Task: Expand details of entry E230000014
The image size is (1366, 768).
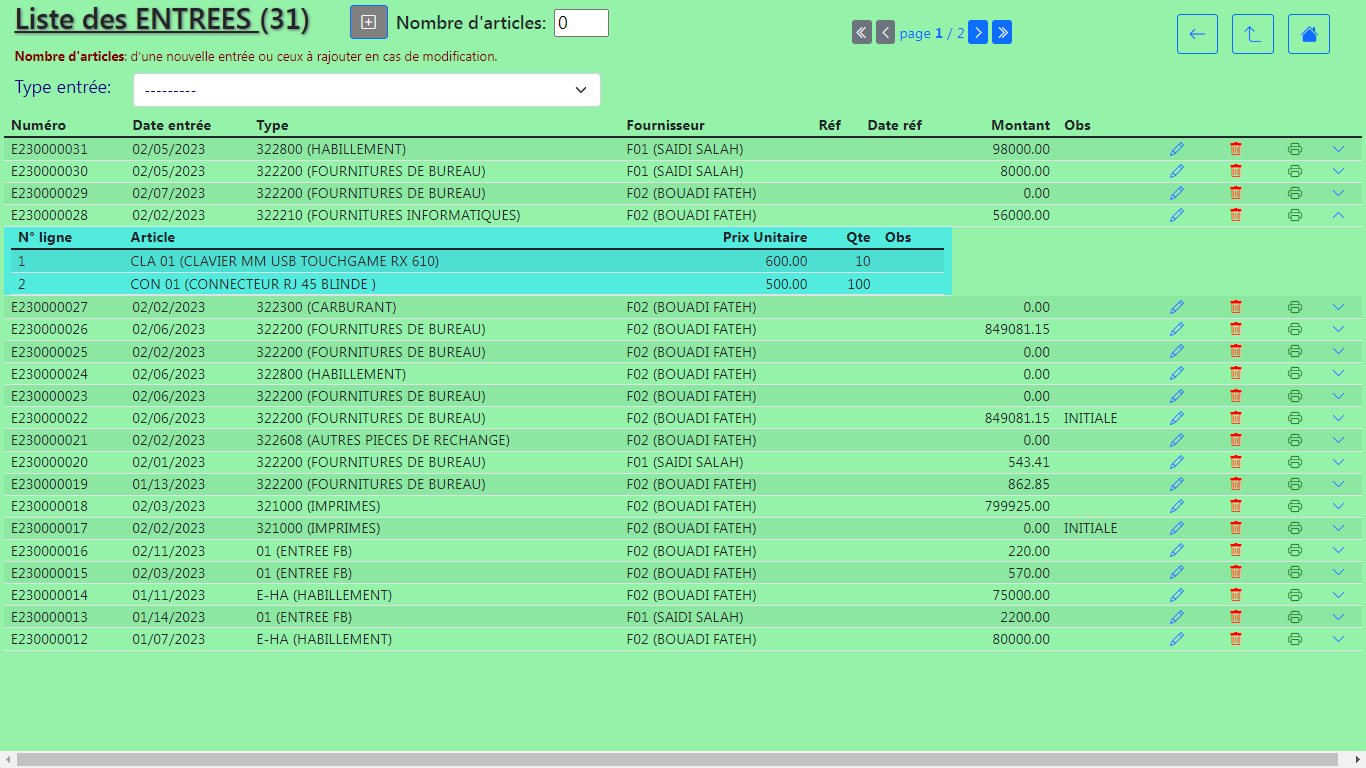Action: click(1339, 595)
